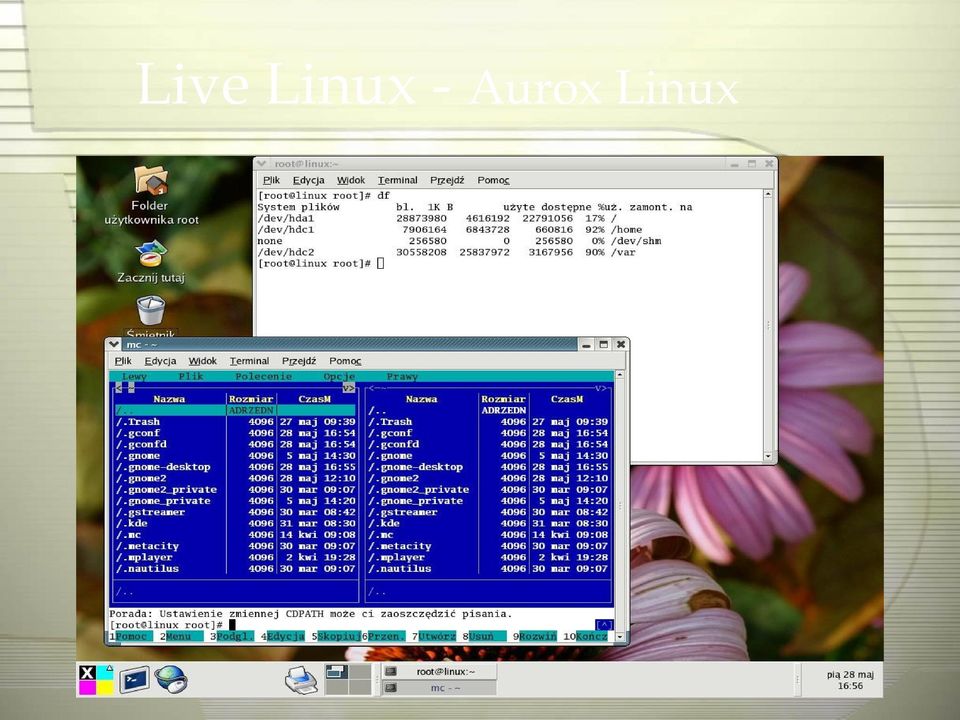Sort right mc panel by CzasM header
This screenshot has width=960, height=720.
click(x=566, y=399)
